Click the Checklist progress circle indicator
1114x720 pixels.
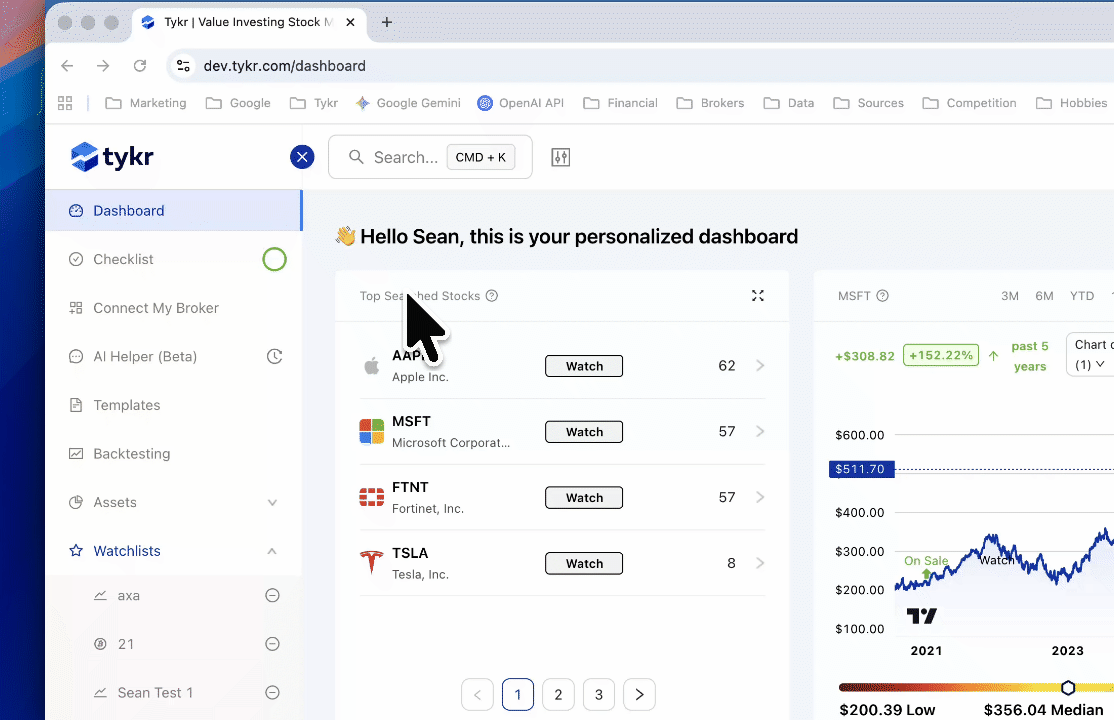click(x=274, y=260)
